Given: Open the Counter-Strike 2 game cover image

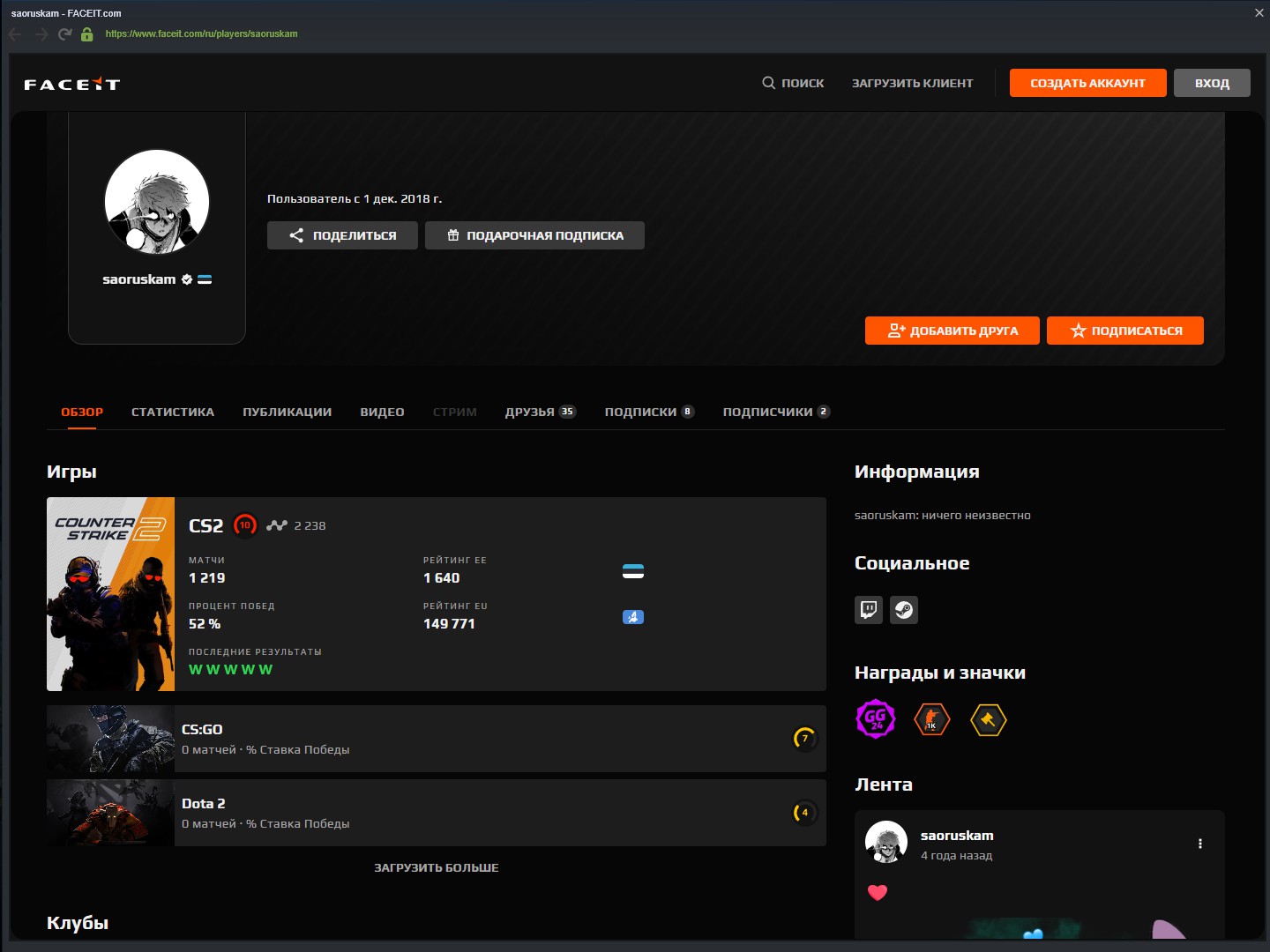Looking at the screenshot, I should pyautogui.click(x=111, y=594).
